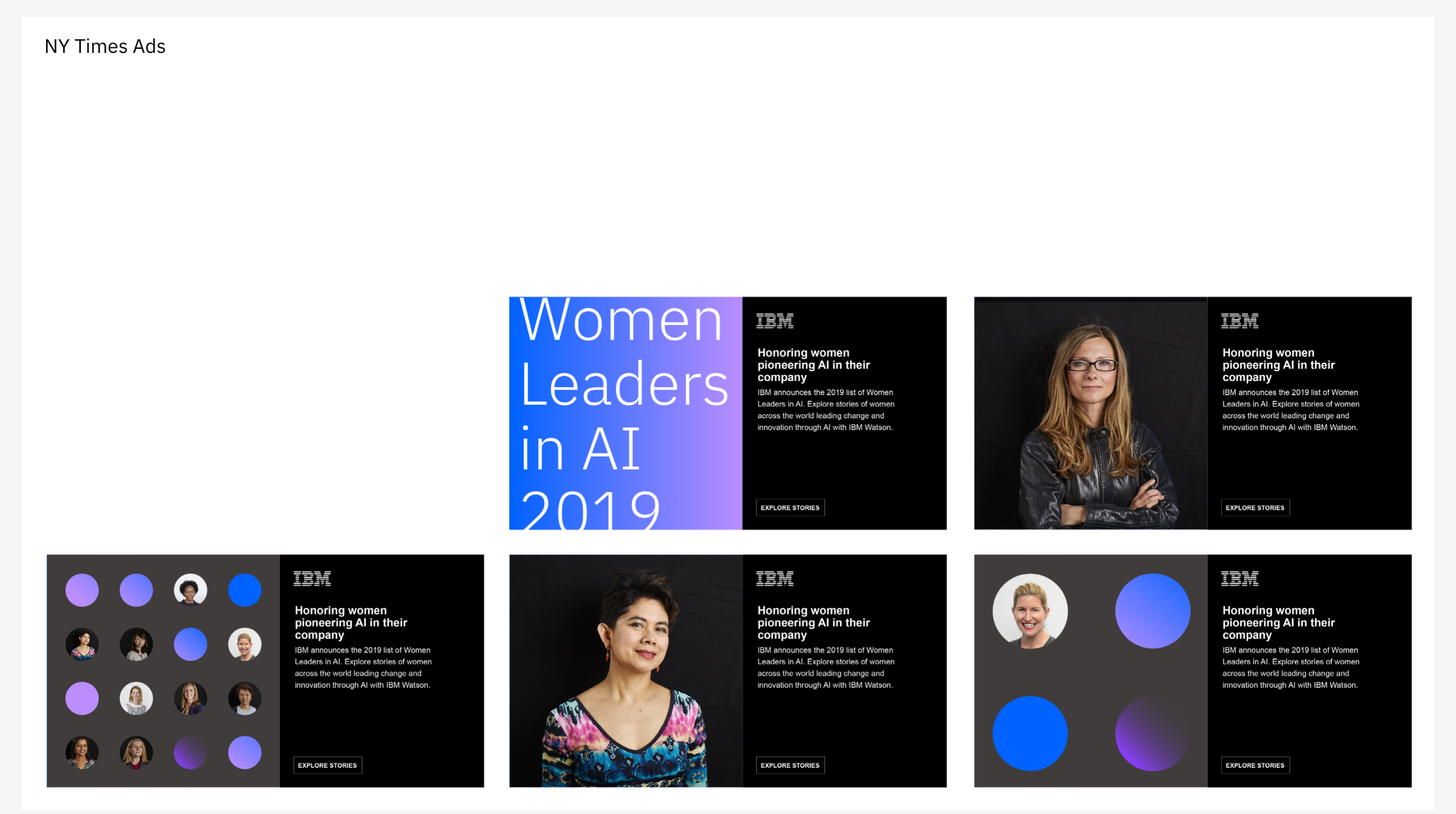
Task: Click the dark purple circle in the four-circle ad
Action: pyautogui.click(x=1153, y=733)
